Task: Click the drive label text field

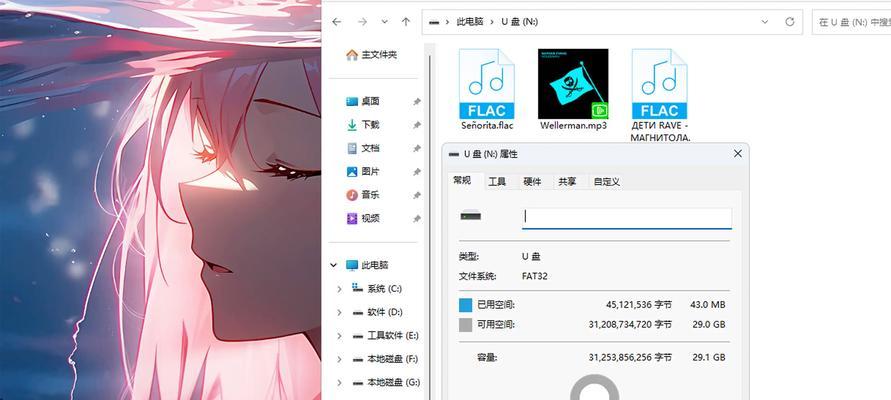Action: tap(627, 218)
